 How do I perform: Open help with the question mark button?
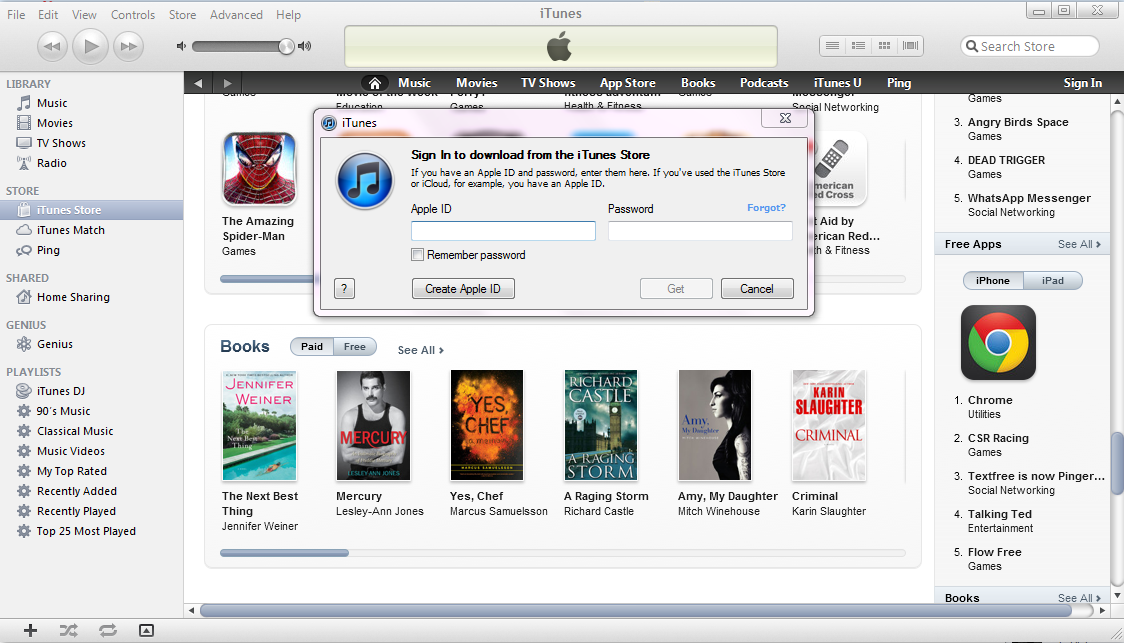click(x=344, y=289)
